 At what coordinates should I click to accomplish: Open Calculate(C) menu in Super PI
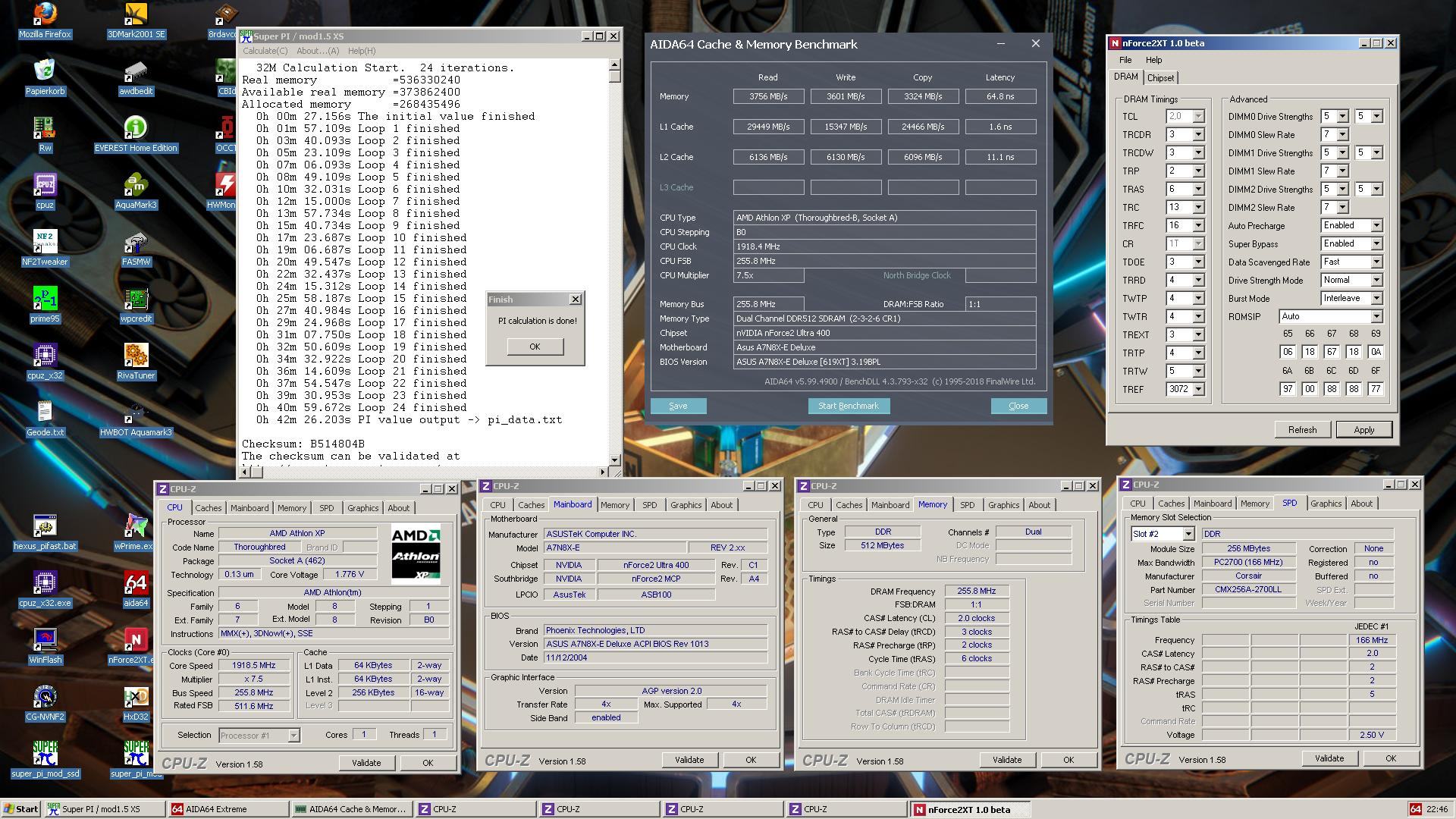coord(265,51)
